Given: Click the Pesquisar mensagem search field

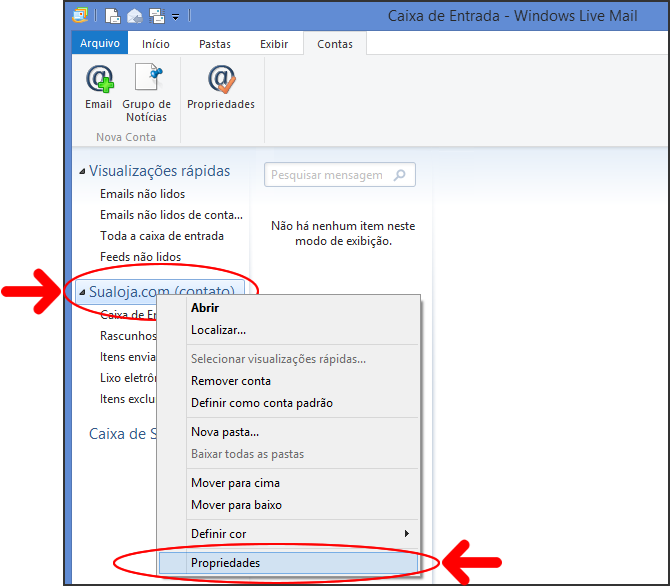Looking at the screenshot, I should point(340,175).
